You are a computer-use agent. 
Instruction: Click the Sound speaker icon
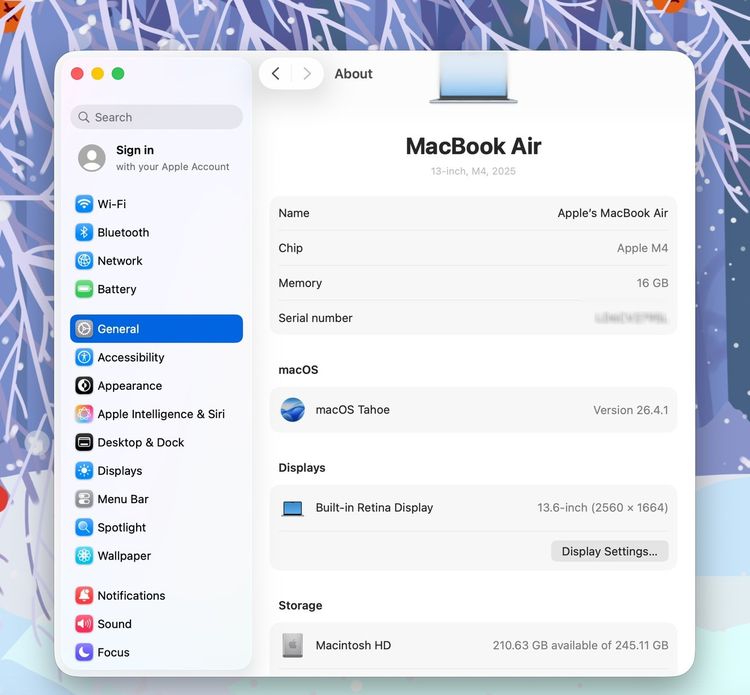pyautogui.click(x=84, y=624)
